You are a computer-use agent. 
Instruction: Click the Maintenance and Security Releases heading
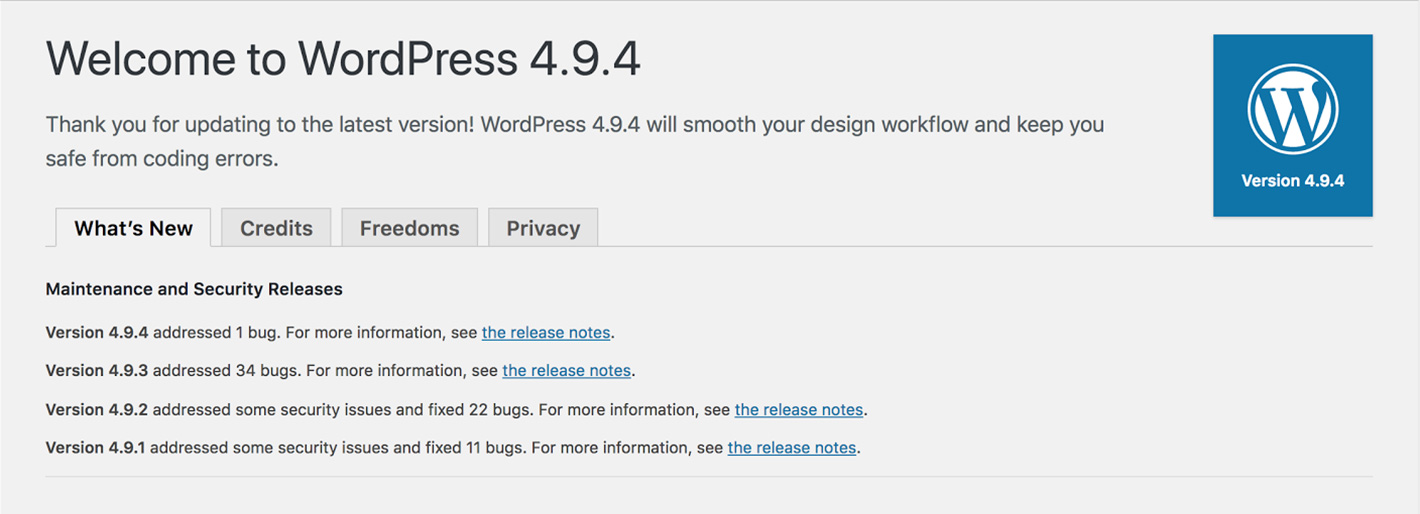(194, 289)
